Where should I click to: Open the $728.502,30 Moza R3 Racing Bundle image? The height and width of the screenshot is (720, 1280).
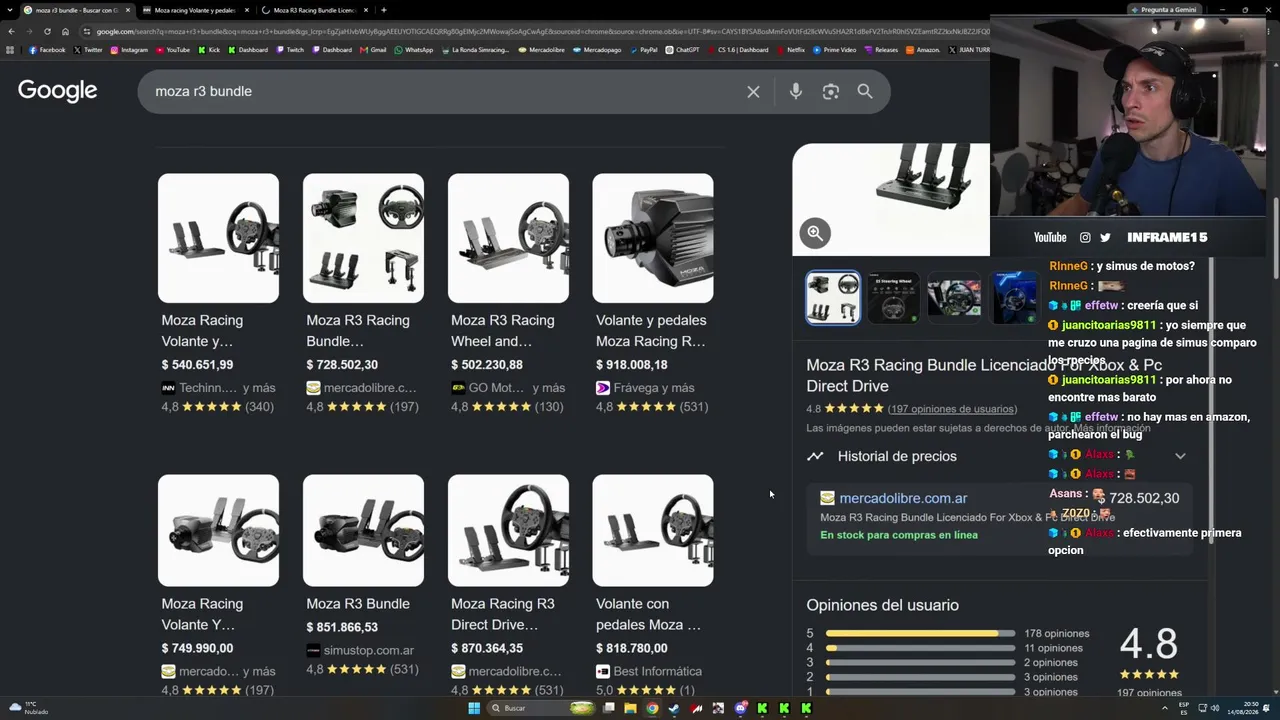363,238
